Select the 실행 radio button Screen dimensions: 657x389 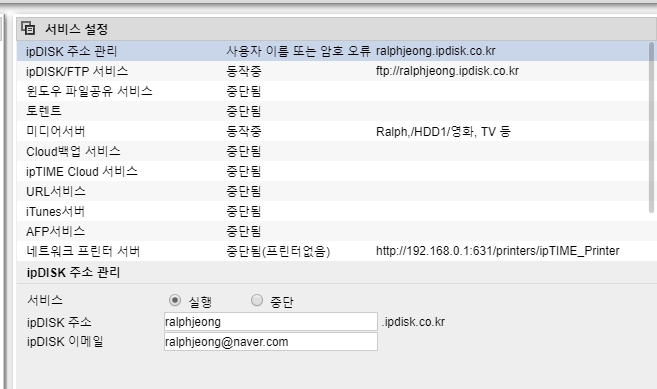175,300
